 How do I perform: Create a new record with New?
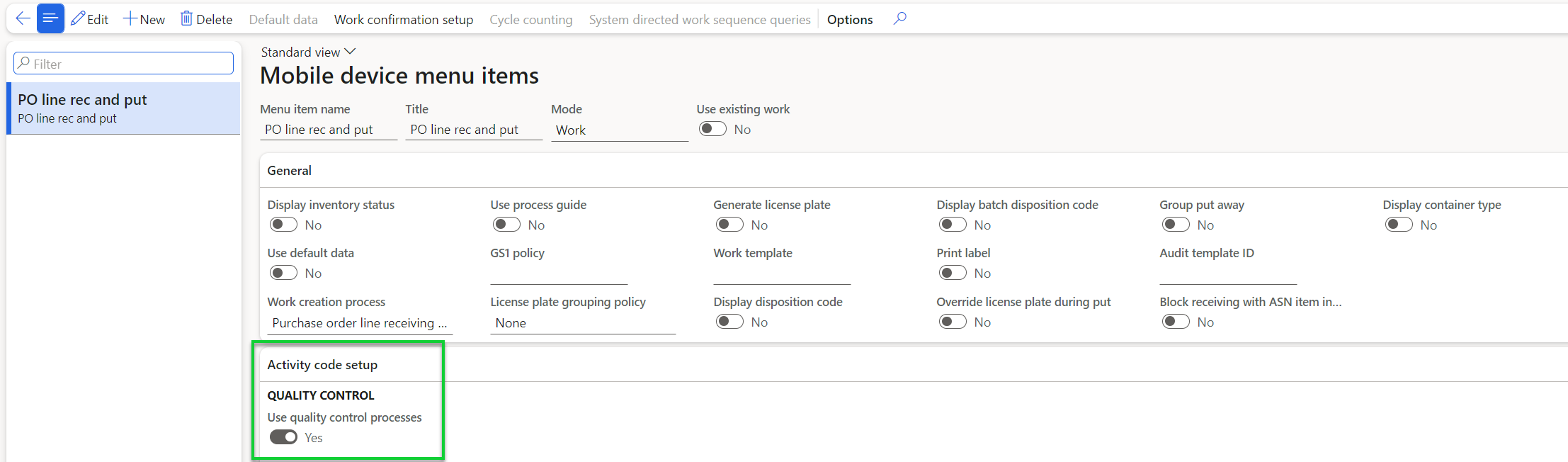144,19
